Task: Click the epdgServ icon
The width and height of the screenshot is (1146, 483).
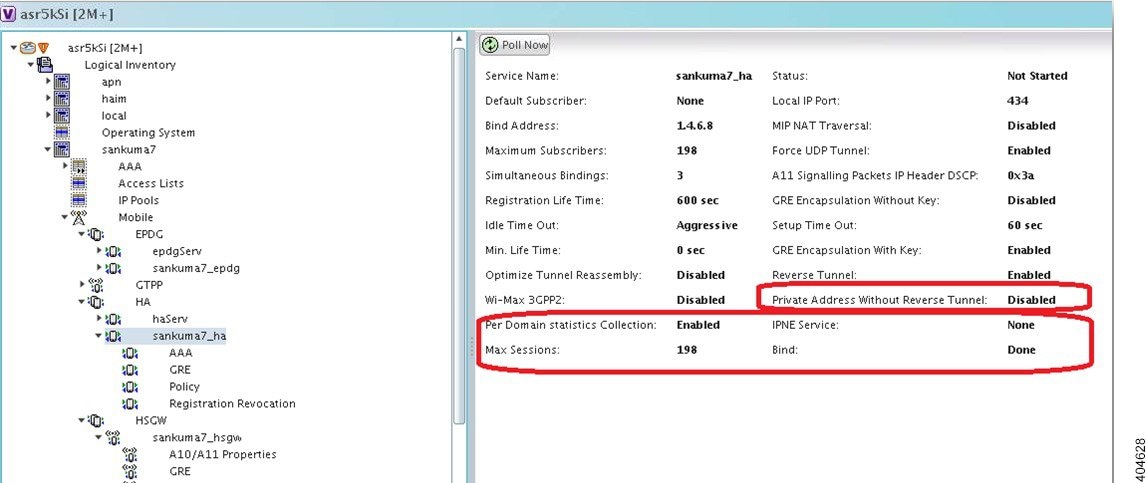Action: pyautogui.click(x=113, y=251)
